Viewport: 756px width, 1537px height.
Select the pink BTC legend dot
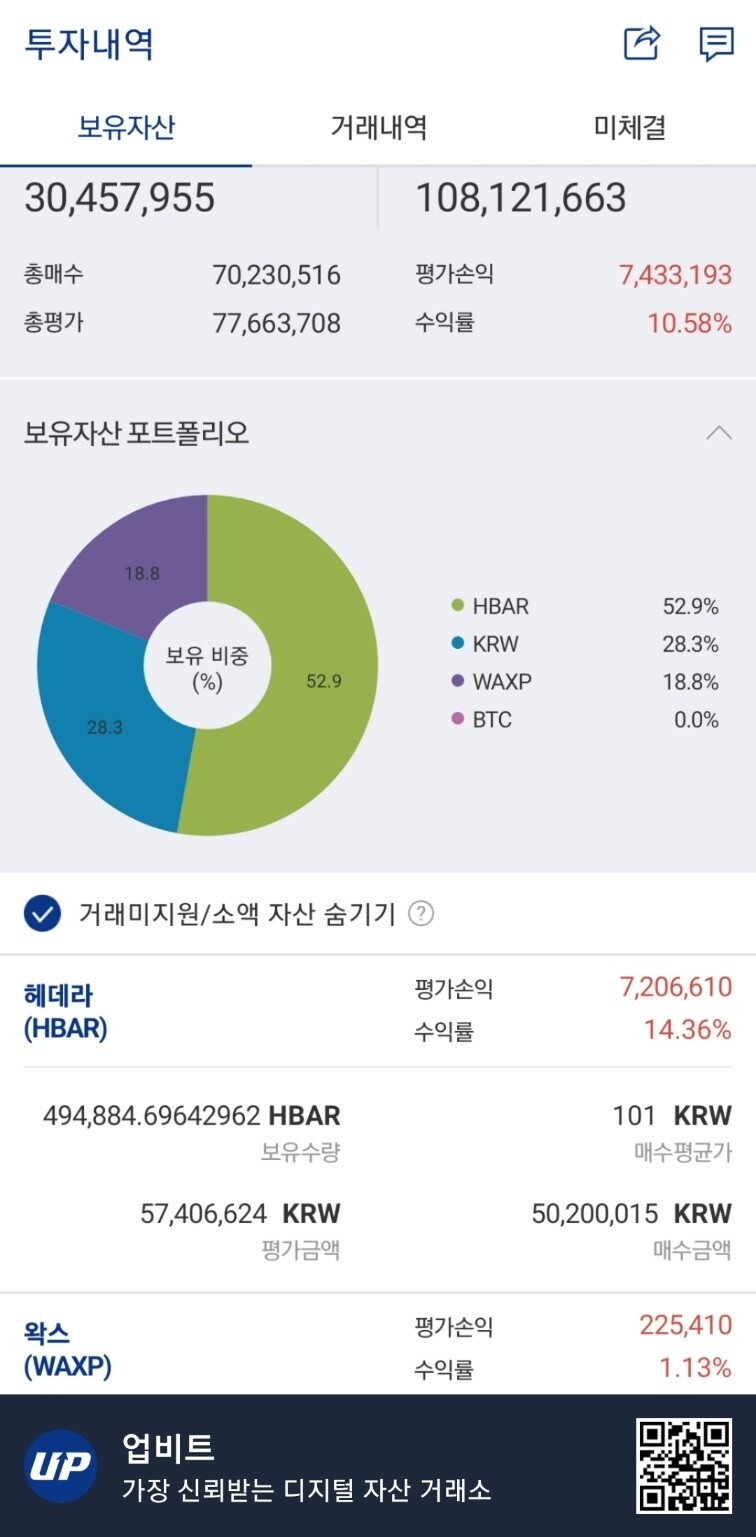[x=455, y=719]
